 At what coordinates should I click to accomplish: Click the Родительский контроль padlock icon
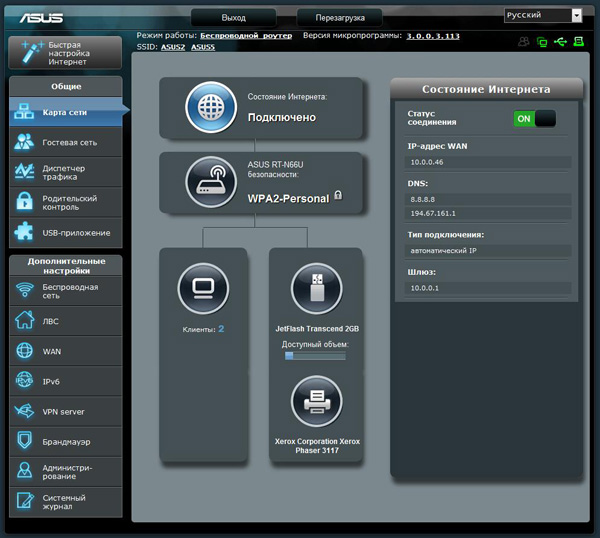[x=24, y=202]
